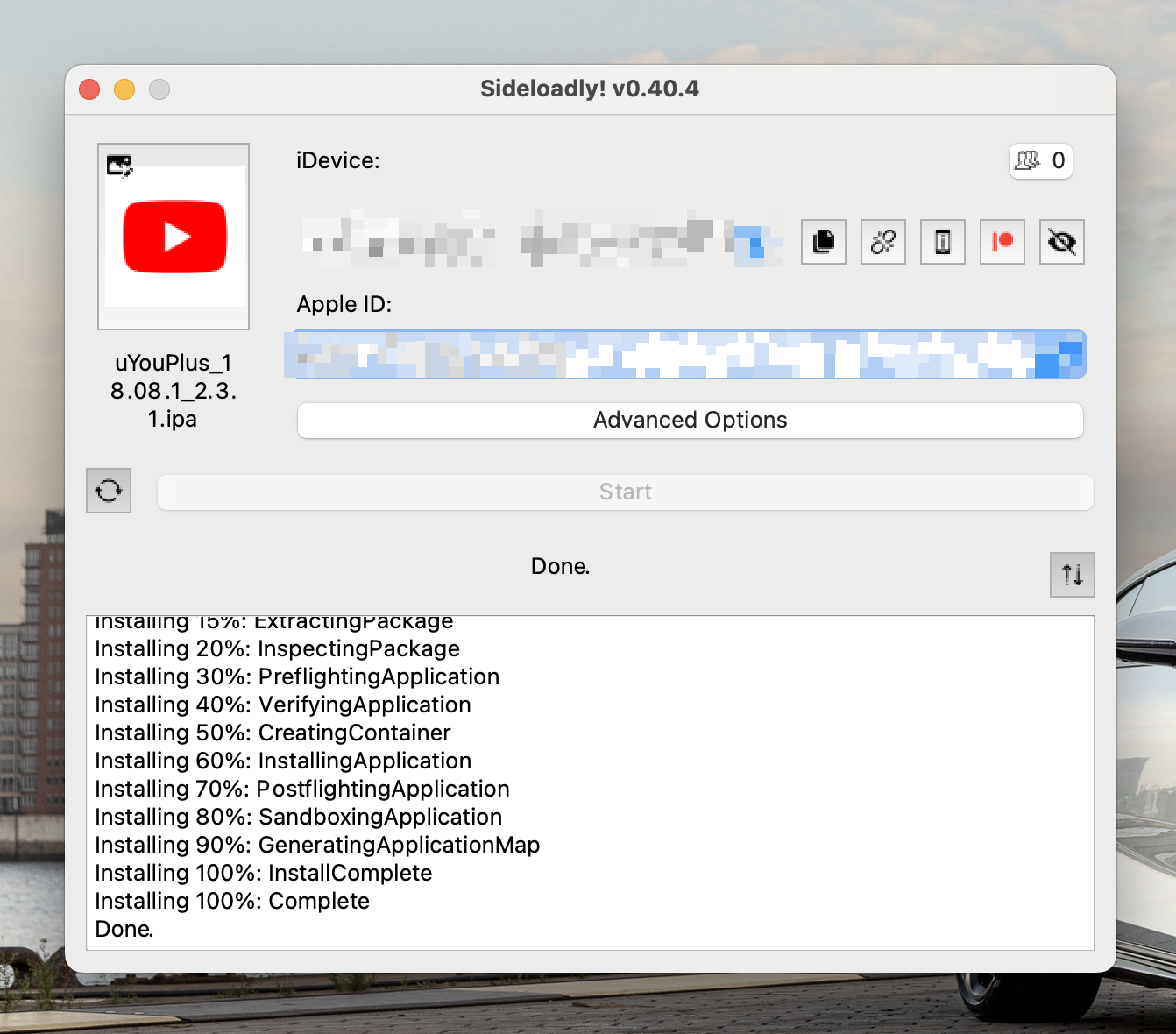Click the change app icon image badge
Screen dimensions: 1176x1034
pyautogui.click(x=119, y=166)
